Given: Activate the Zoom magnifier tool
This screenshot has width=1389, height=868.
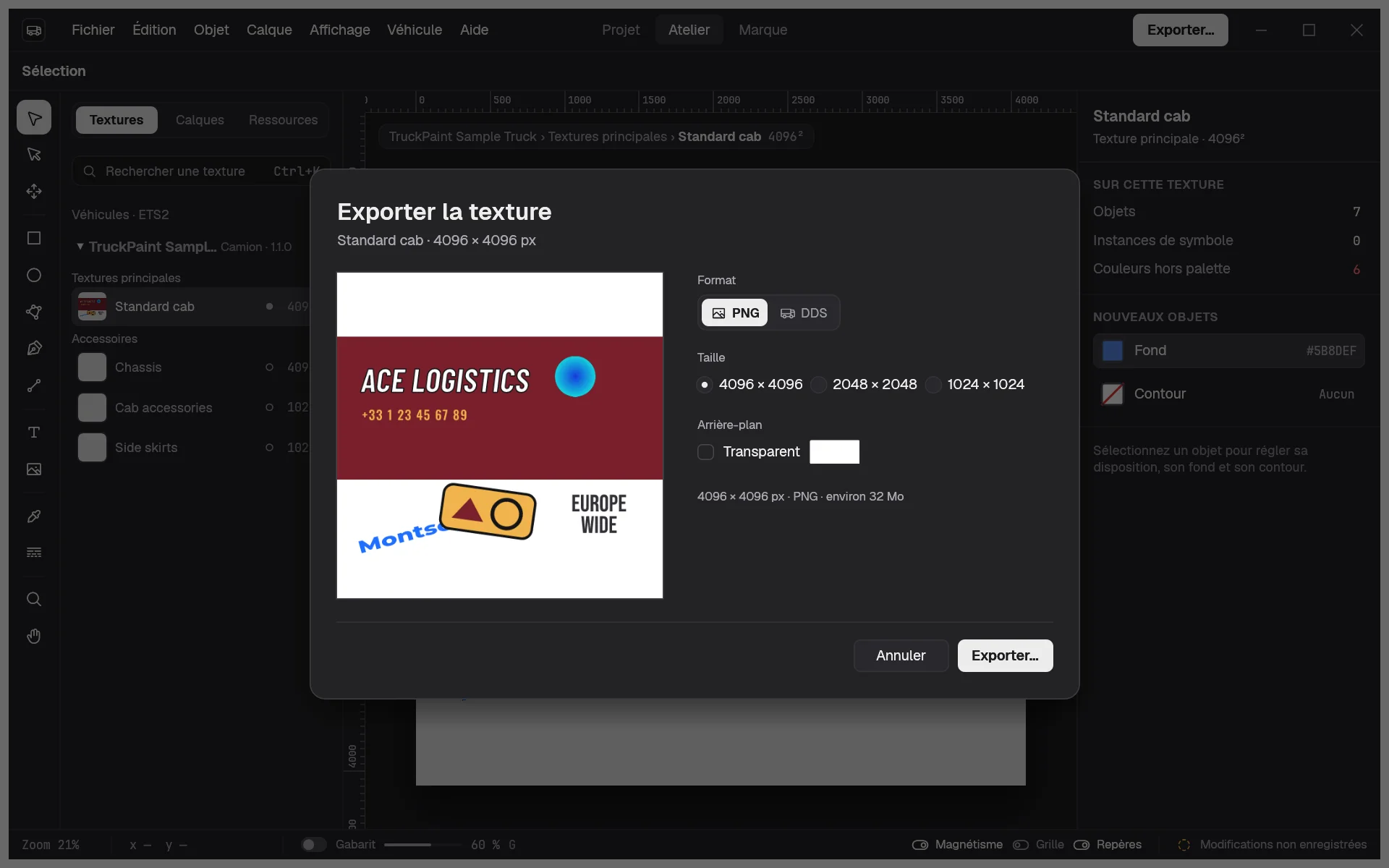Looking at the screenshot, I should pos(34,599).
